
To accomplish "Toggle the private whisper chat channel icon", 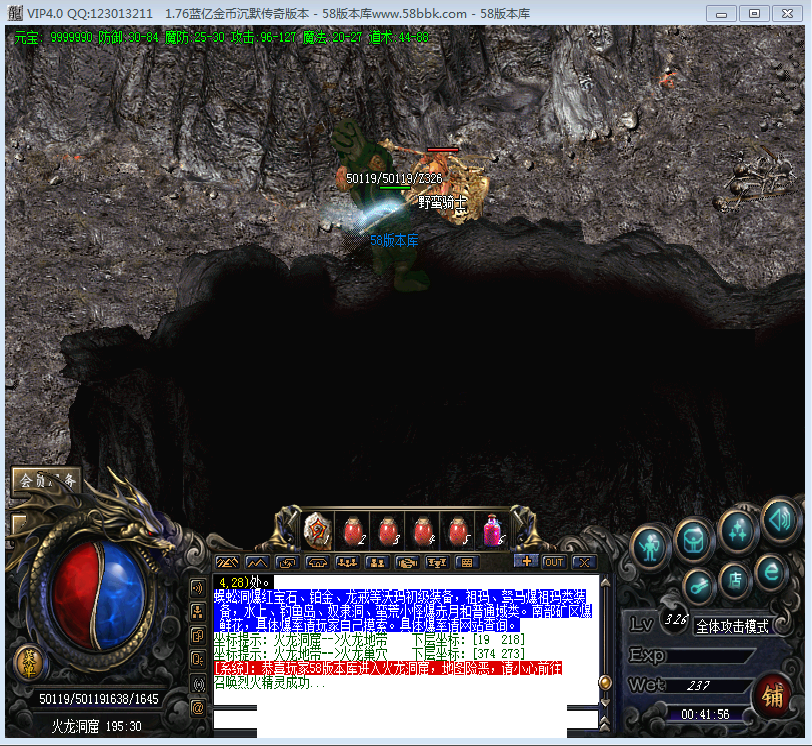I will click(198, 636).
